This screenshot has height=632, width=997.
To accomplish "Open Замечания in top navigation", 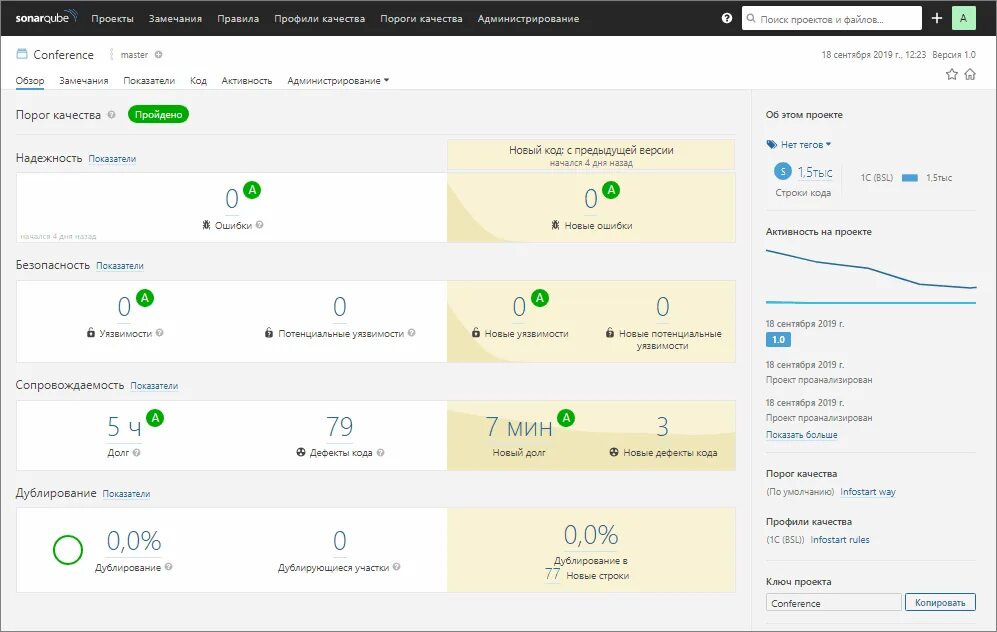I will point(175,19).
